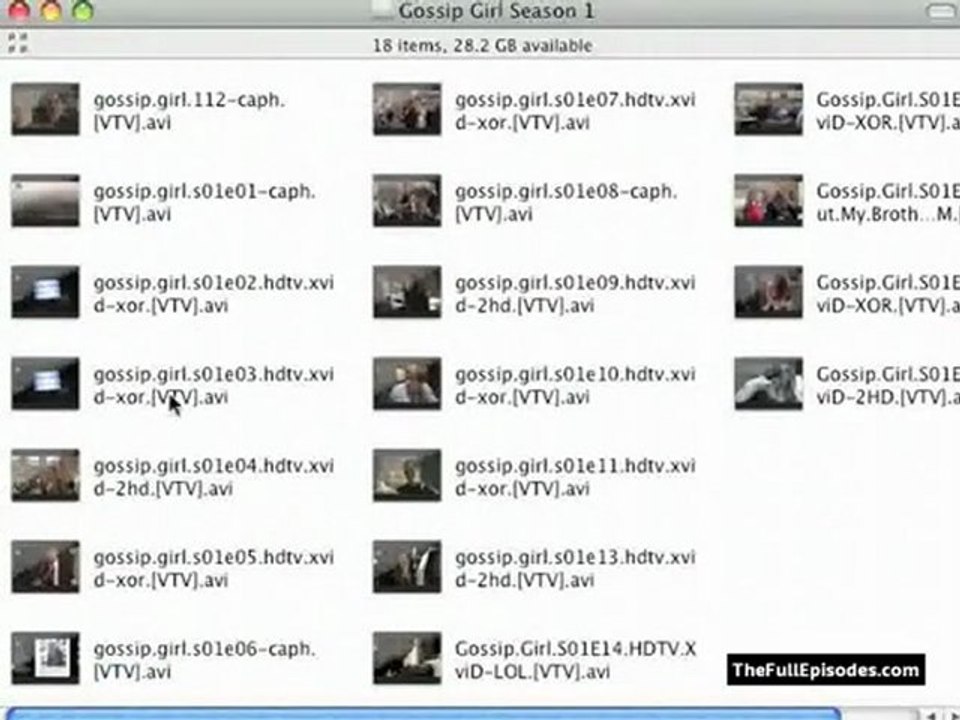Click file name gossip.girl.s01e11.hdtv.xvid-xor.[VTV].avi
This screenshot has width=960, height=720.
(x=576, y=477)
